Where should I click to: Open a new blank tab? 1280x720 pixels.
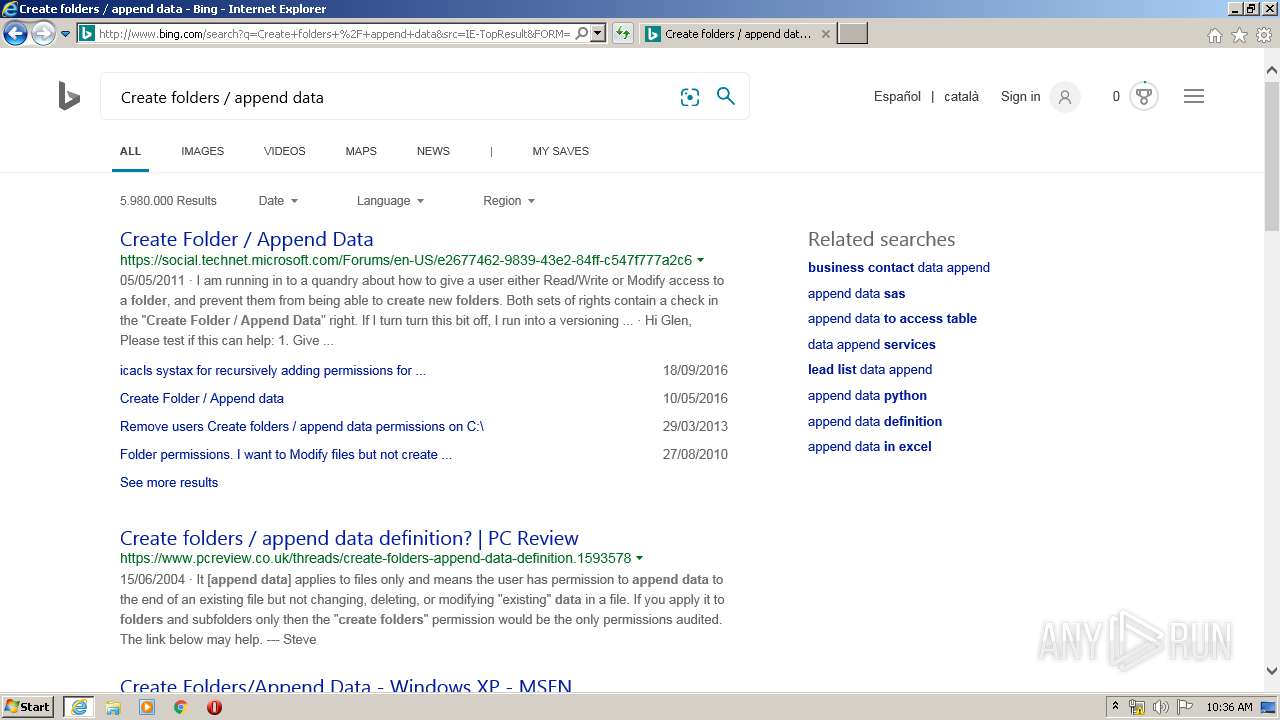tap(852, 33)
